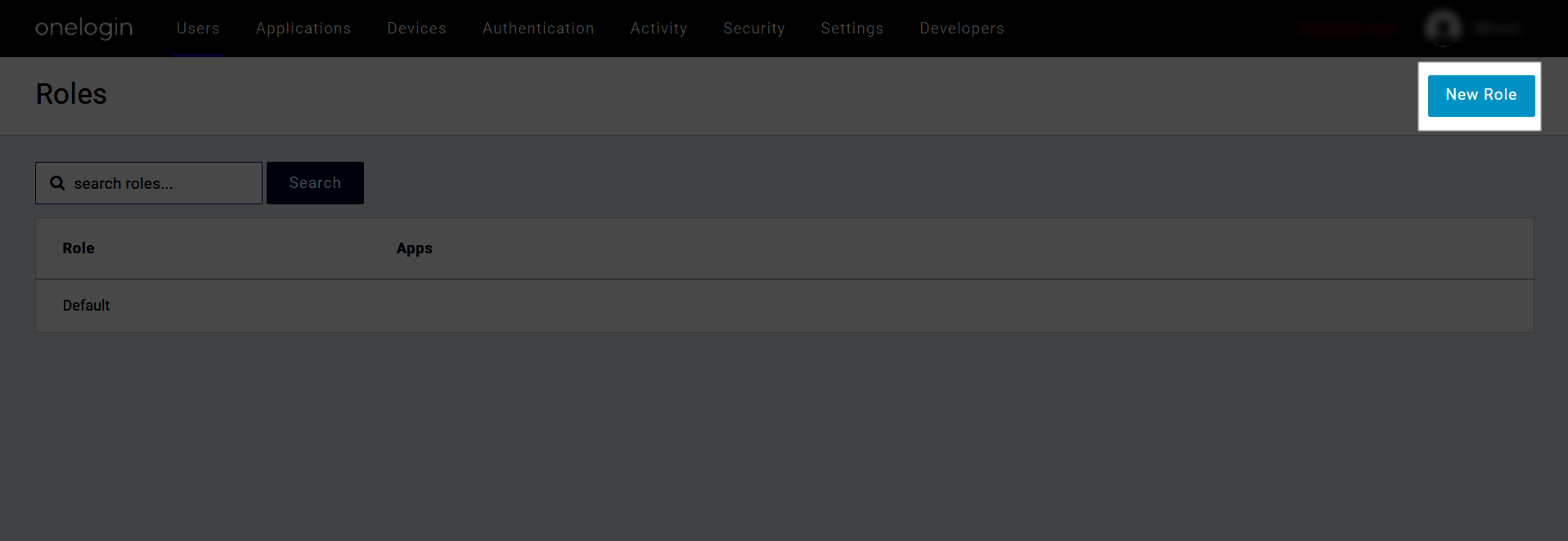Click the magnifier icon in the search box
This screenshot has width=1568, height=541.
coord(57,183)
